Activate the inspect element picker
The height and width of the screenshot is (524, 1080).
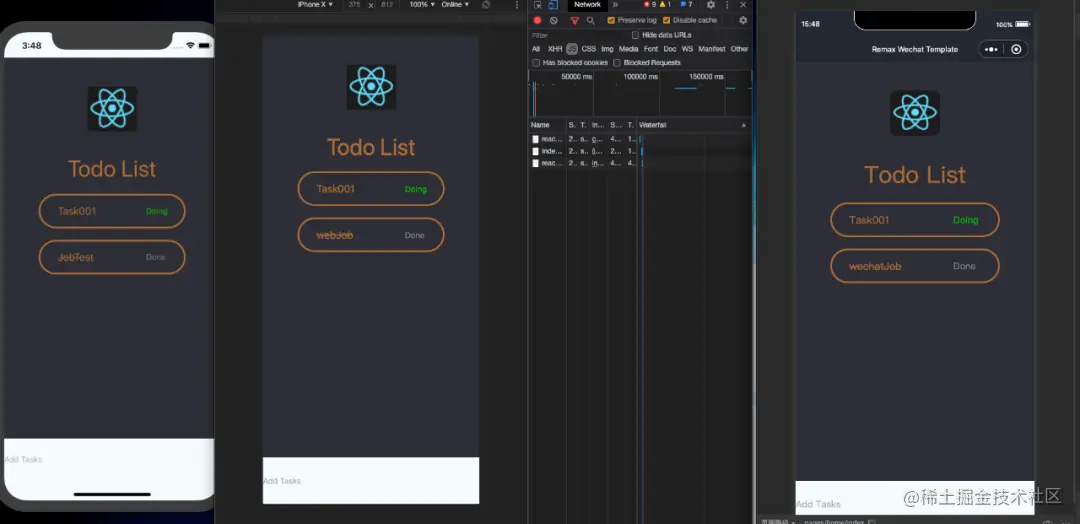point(538,5)
